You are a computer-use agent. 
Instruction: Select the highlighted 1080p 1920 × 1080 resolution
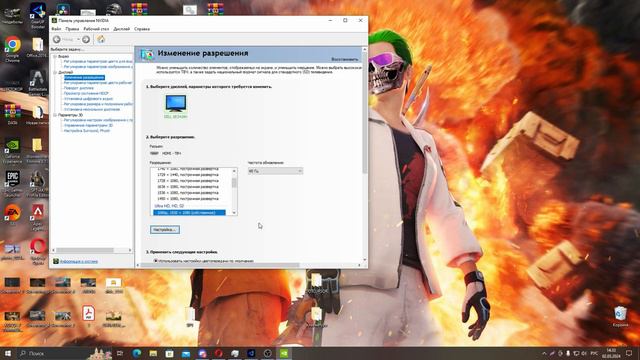coord(189,213)
